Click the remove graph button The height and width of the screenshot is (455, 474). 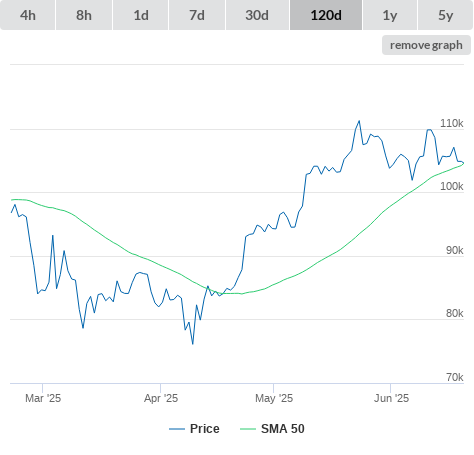coord(426,45)
